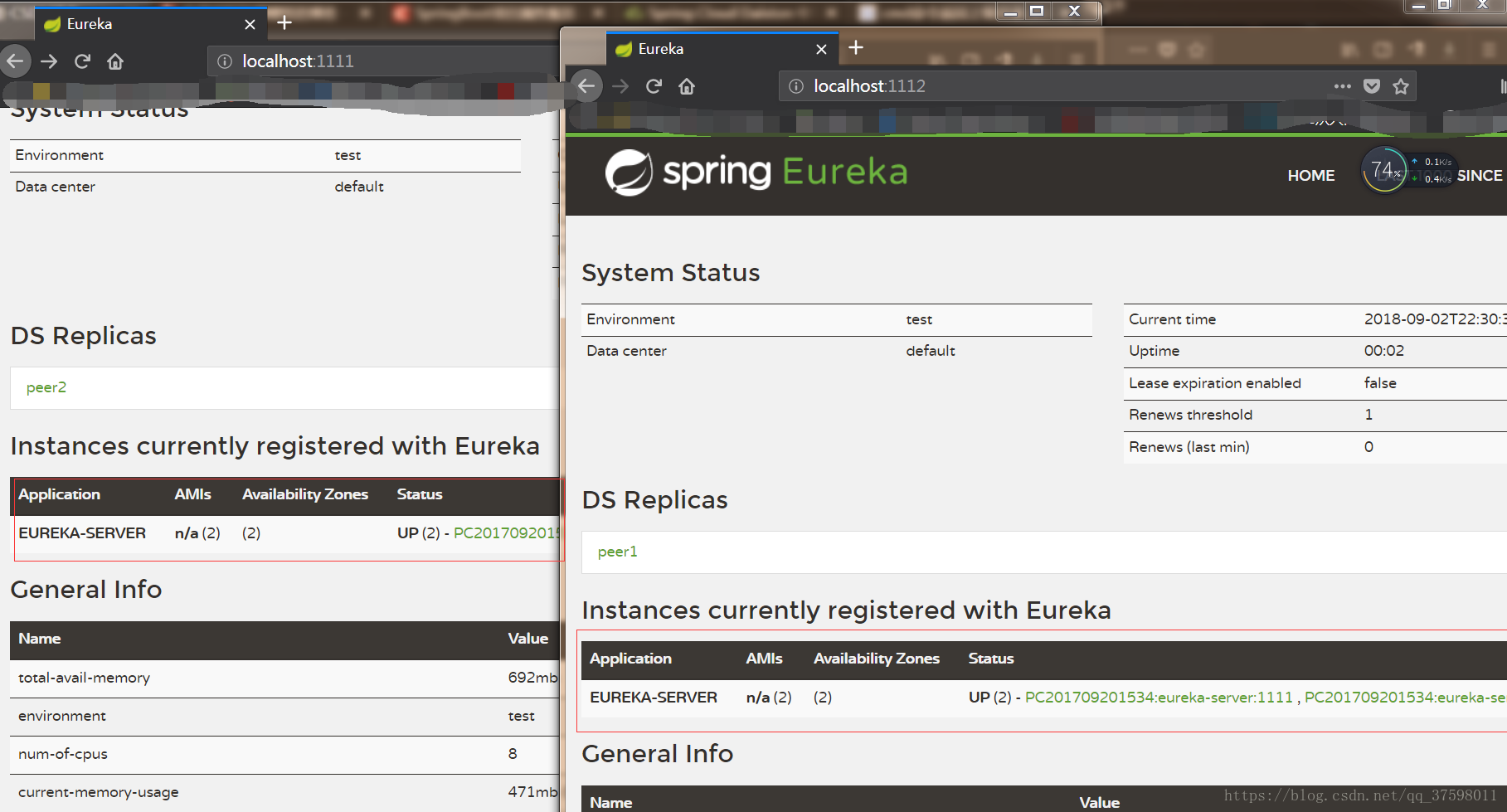Minimize the background browser window
Screen dimensions: 1507x812
(x=1010, y=11)
